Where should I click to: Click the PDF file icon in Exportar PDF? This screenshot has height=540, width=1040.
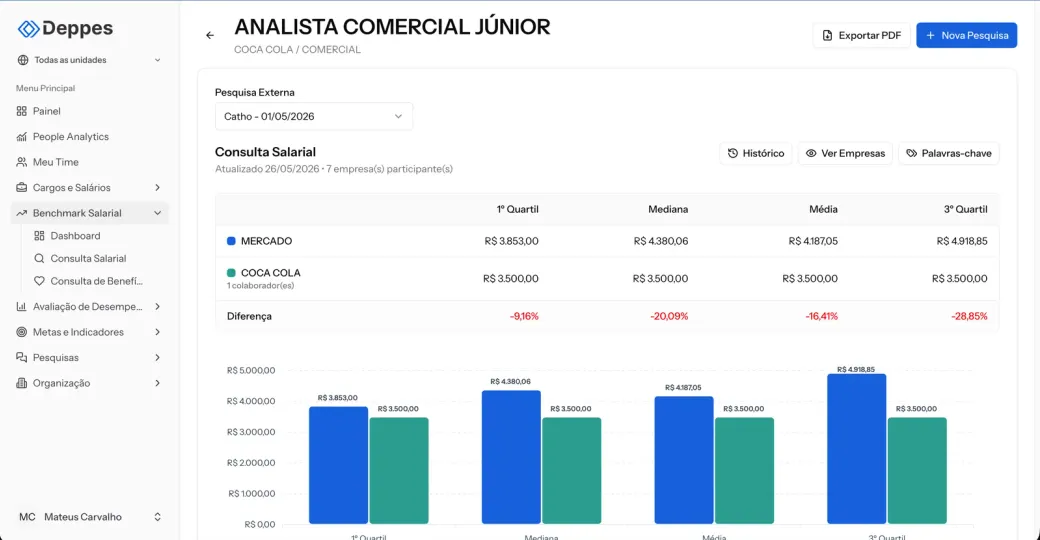(x=827, y=35)
